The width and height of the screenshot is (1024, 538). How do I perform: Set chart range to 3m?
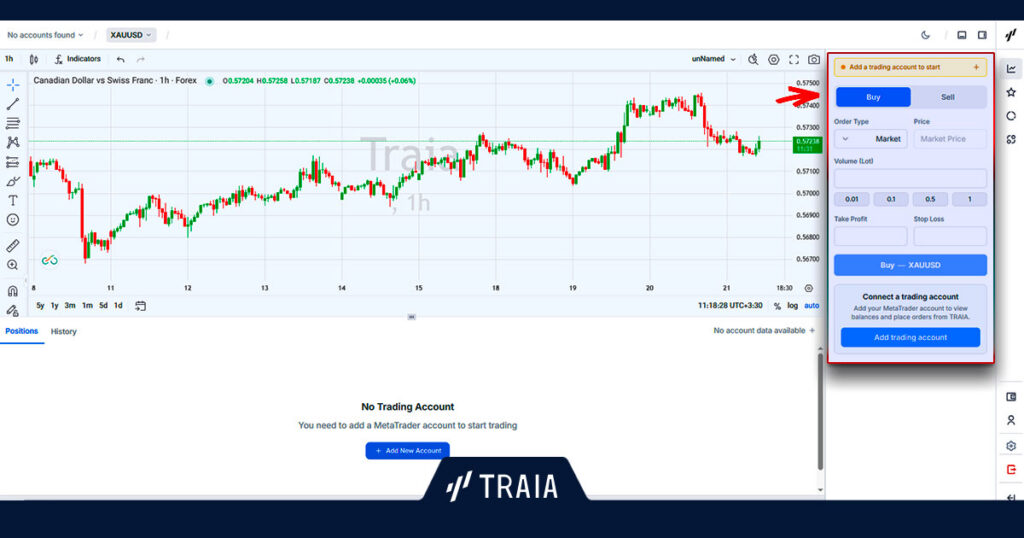70,306
